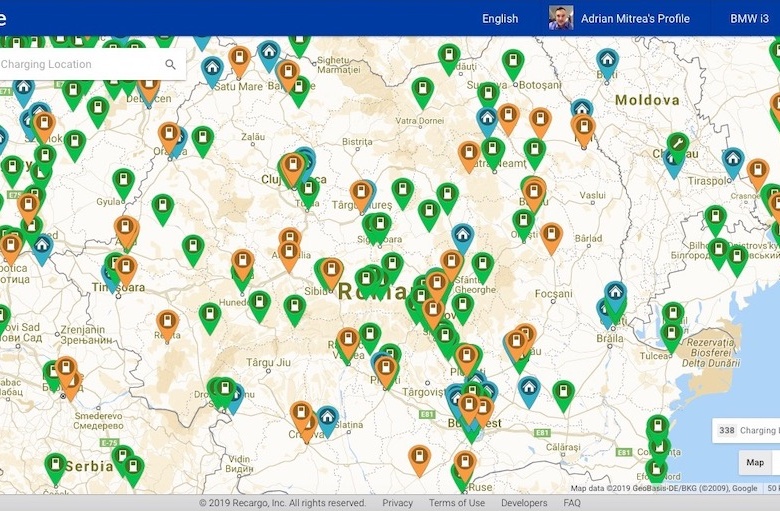Open the BMW i3 vehicle selector
780x511 pixels.
pos(750,18)
